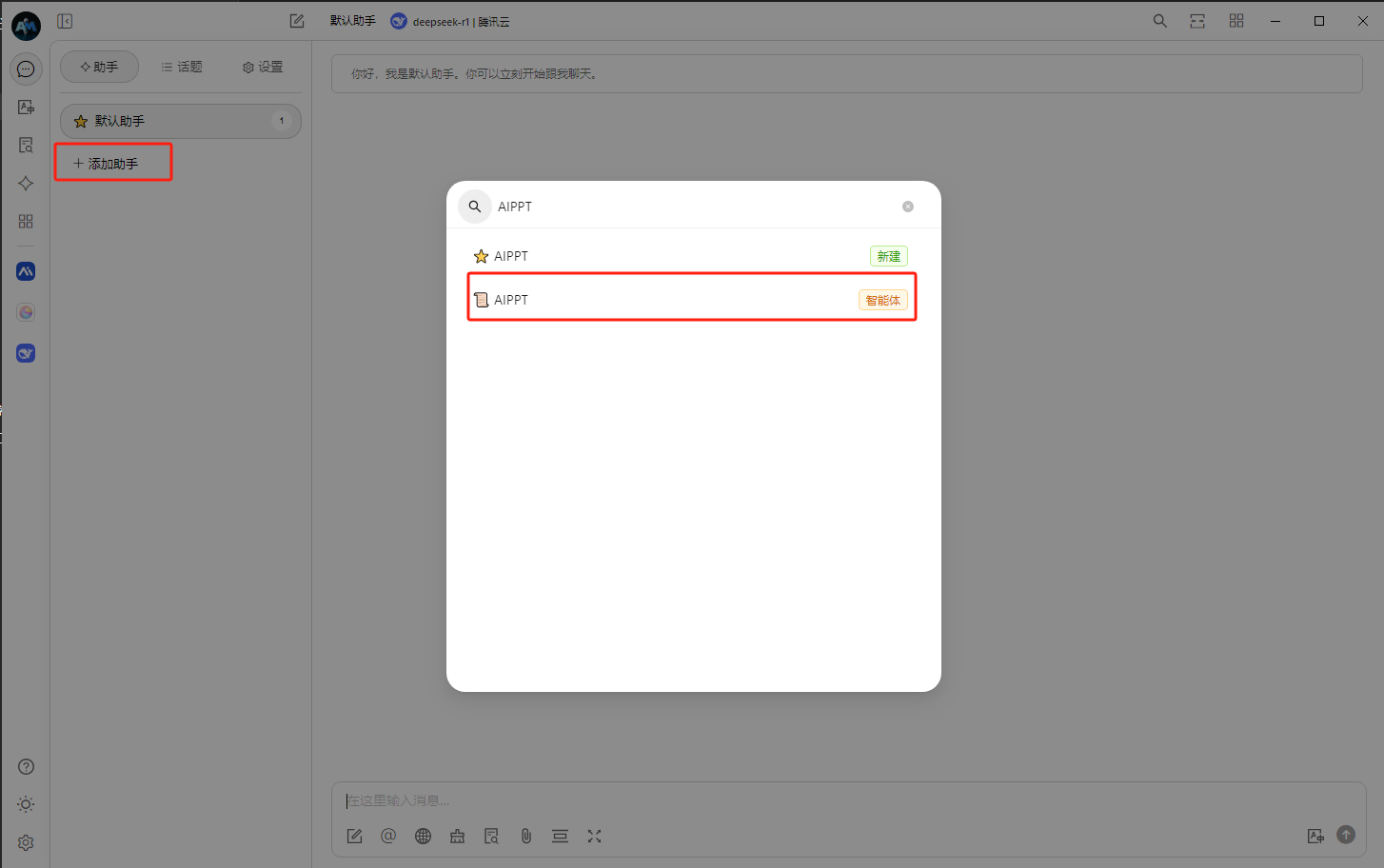Click the new topic icon in input toolbar

[x=354, y=836]
